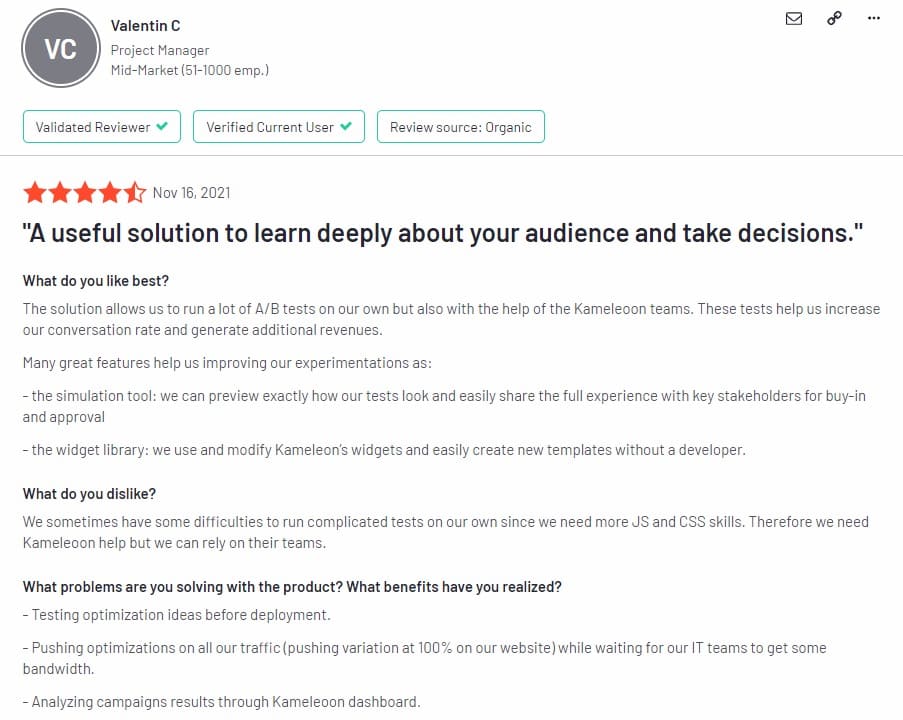The width and height of the screenshot is (903, 720).
Task: Click the "What problems are you solving" heading
Action: tap(292, 587)
